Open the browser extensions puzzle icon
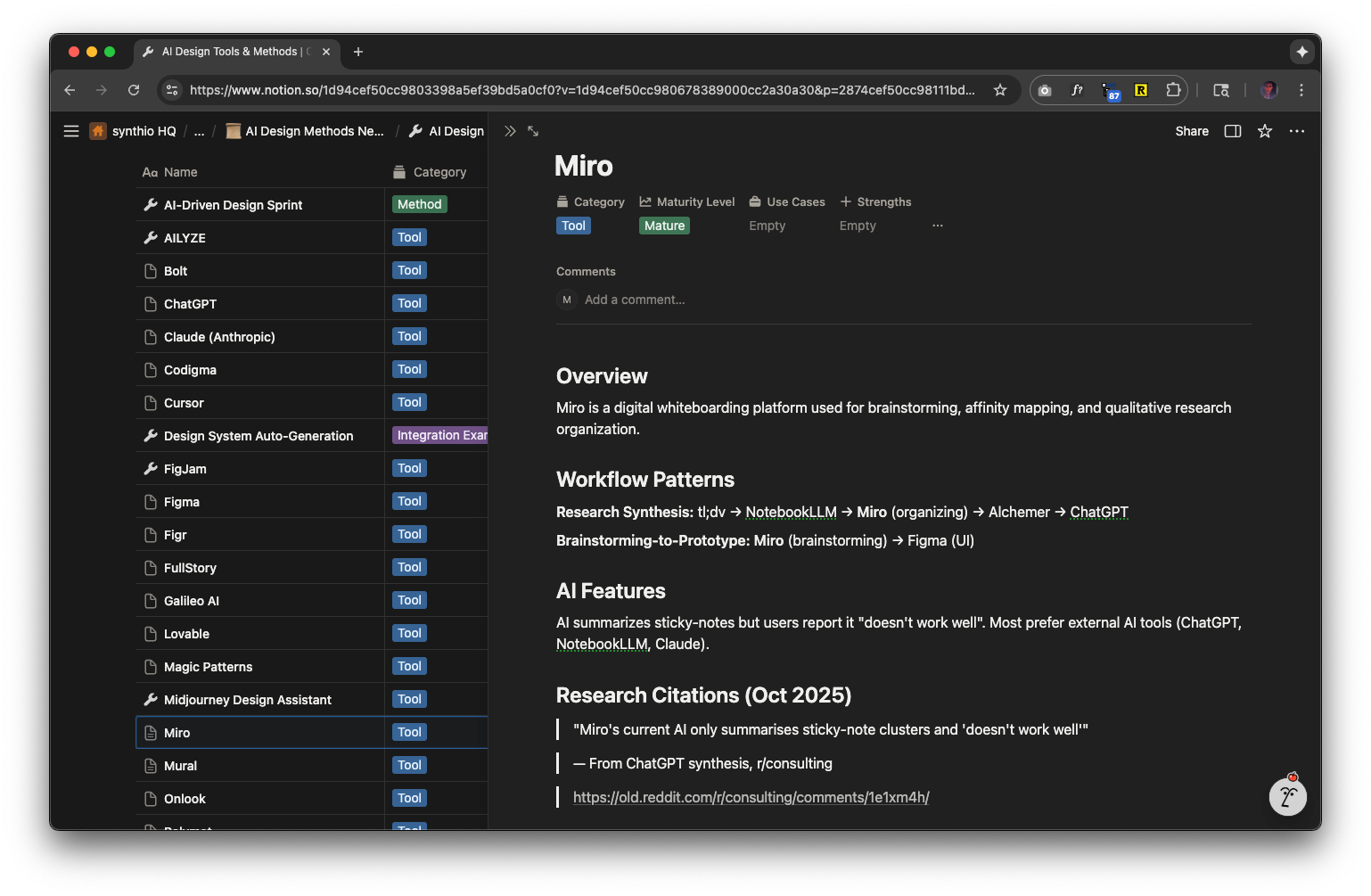This screenshot has height=896, width=1371. point(1173,90)
